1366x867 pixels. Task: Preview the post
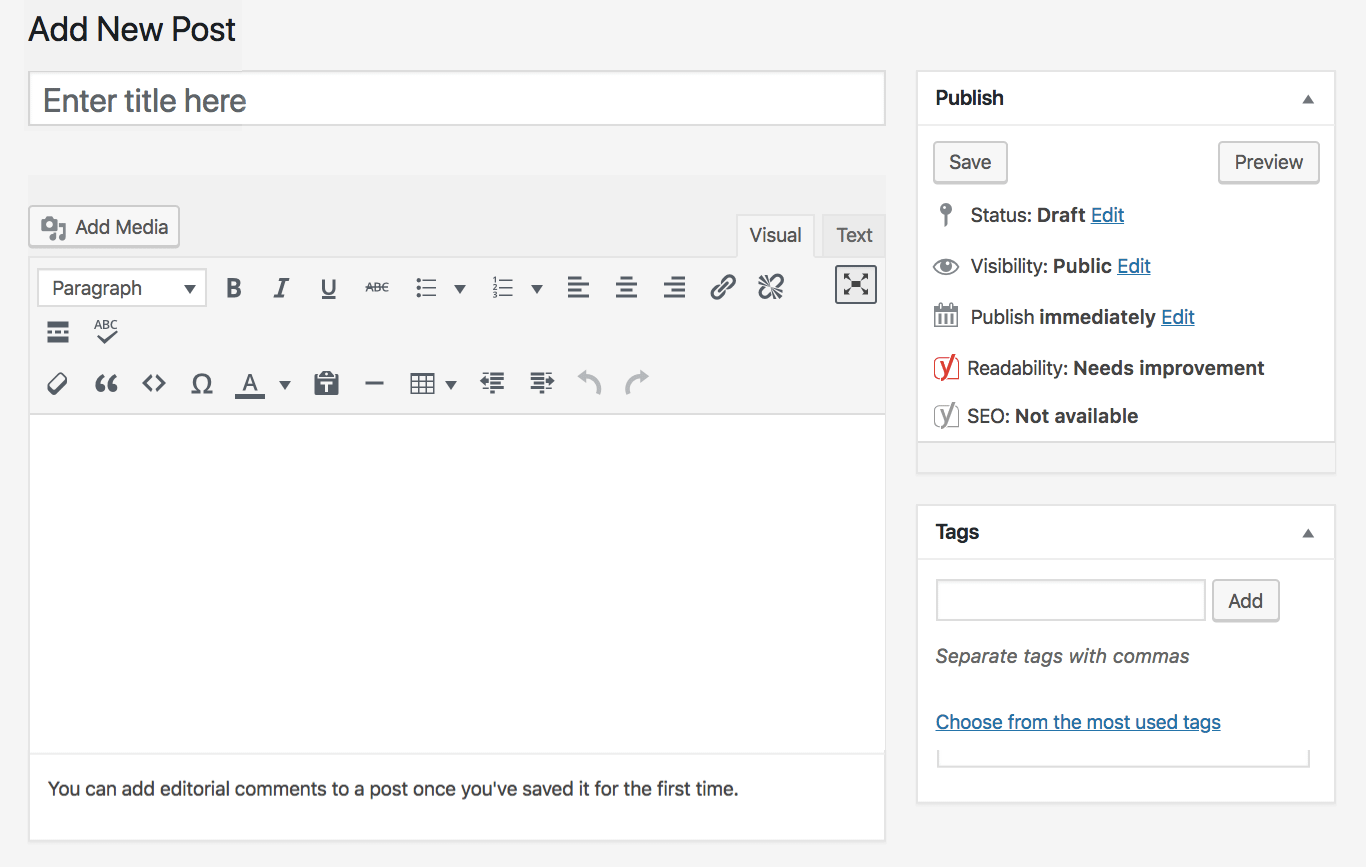click(1269, 163)
